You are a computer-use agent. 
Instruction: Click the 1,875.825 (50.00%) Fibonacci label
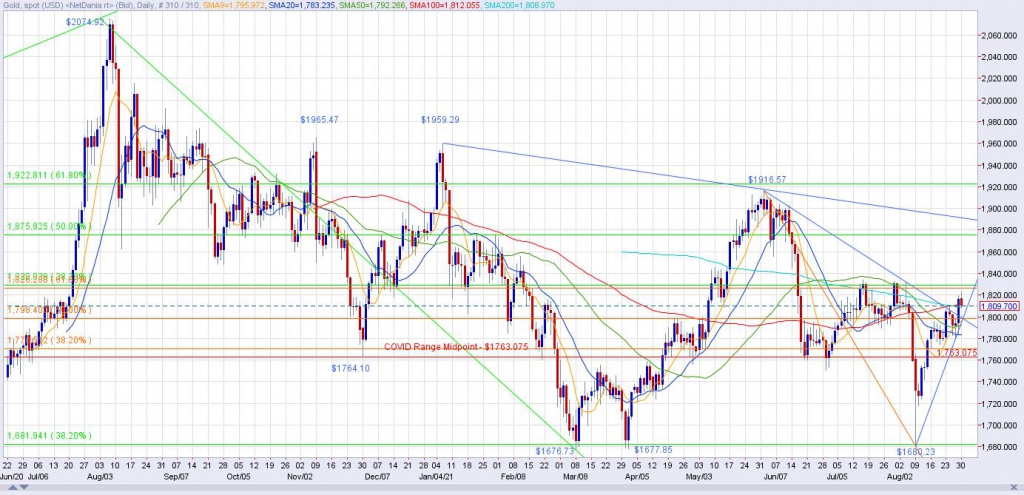pyautogui.click(x=49, y=227)
